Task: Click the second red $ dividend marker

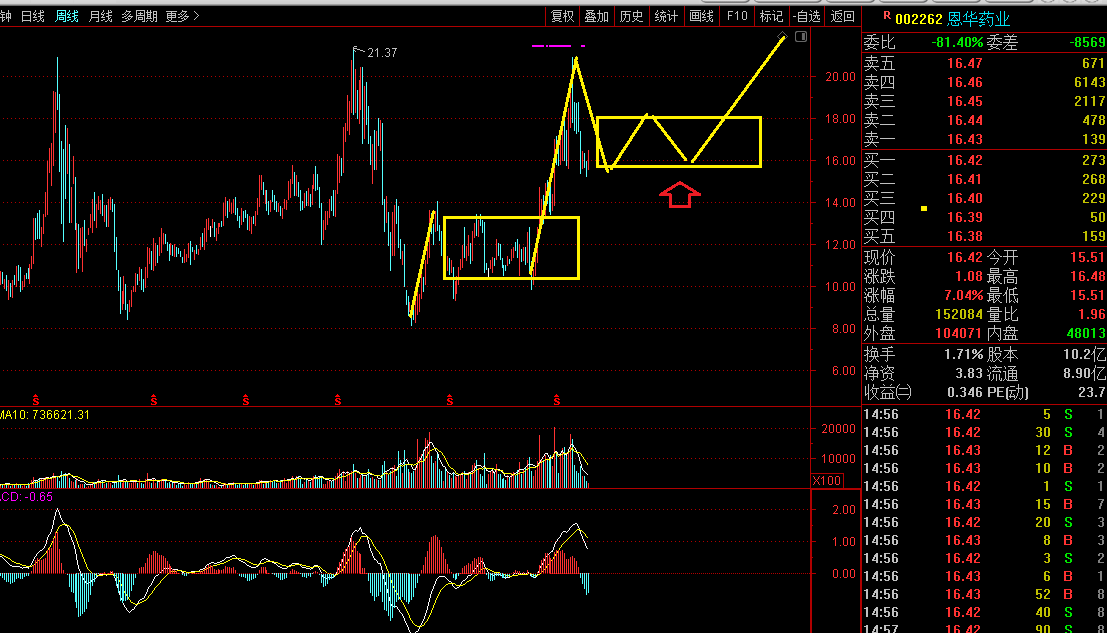Action: tap(154, 400)
